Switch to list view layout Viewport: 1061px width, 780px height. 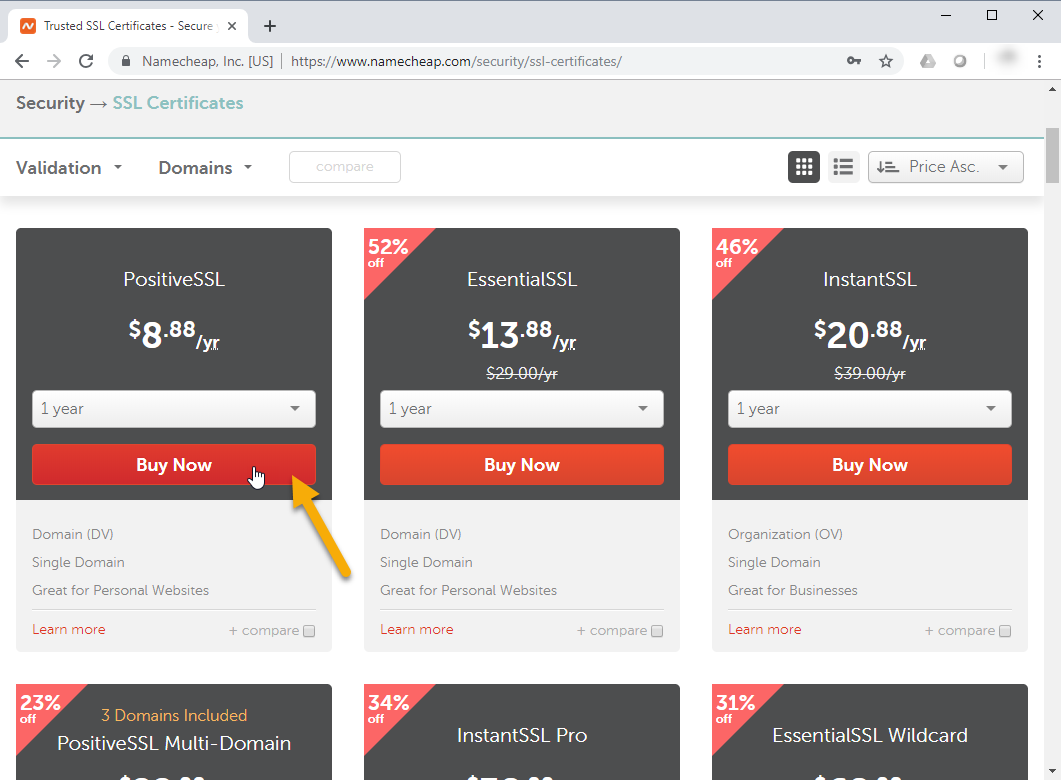coord(843,167)
